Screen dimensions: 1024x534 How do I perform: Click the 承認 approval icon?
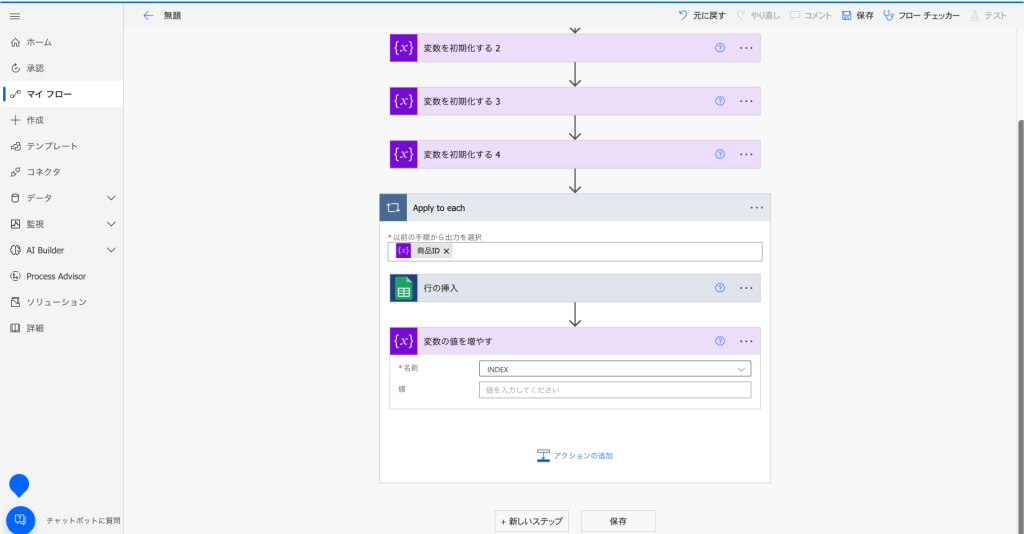[x=15, y=69]
